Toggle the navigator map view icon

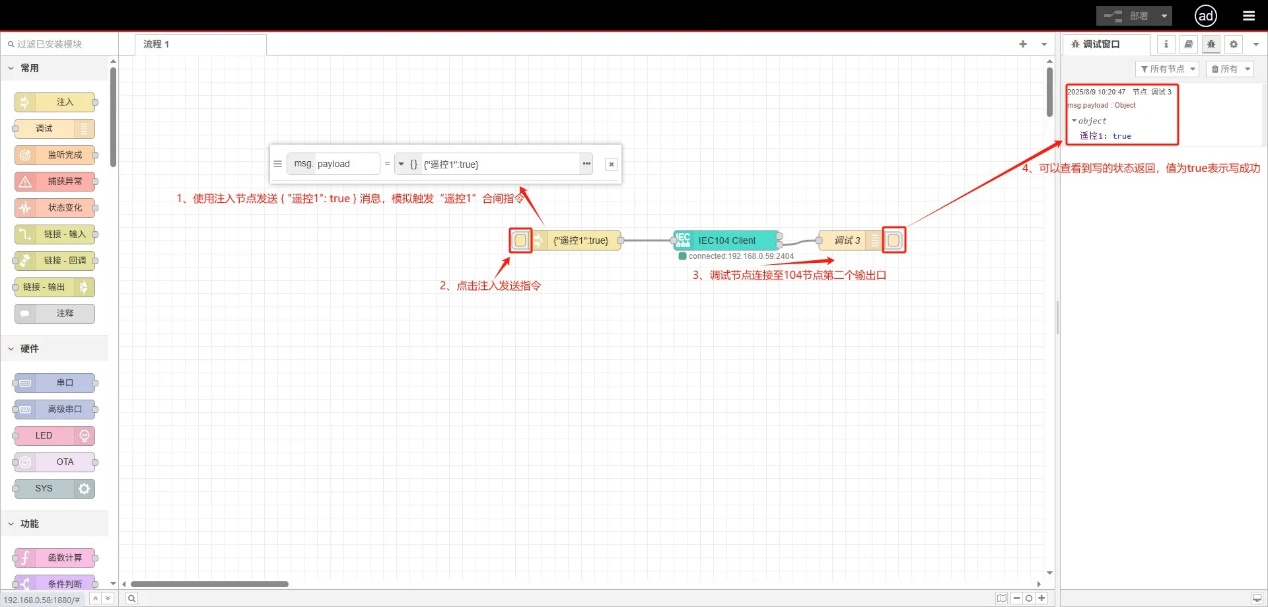coord(1002,598)
